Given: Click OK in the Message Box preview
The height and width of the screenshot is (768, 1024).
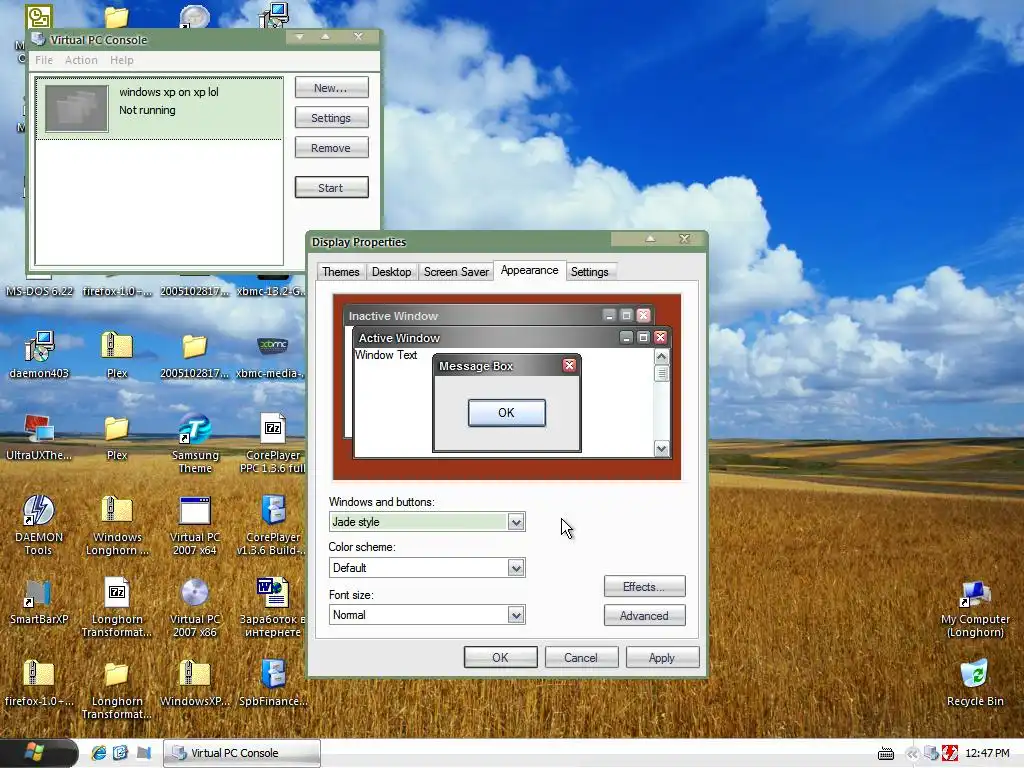Looking at the screenshot, I should point(506,413).
